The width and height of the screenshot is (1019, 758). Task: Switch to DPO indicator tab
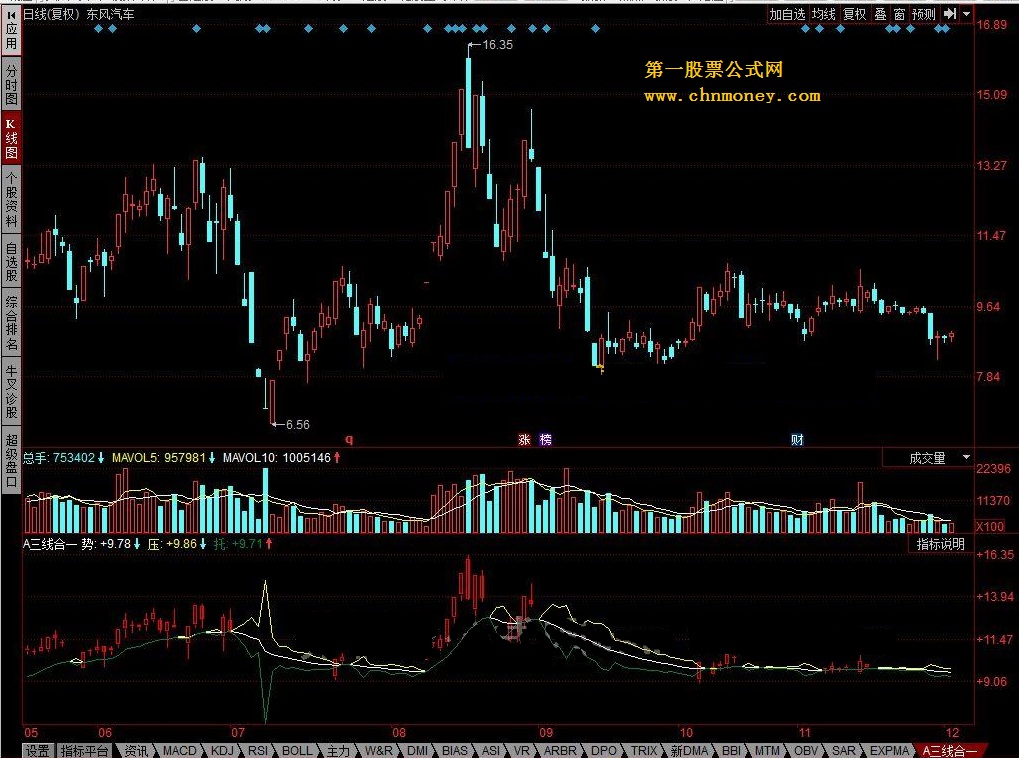(x=604, y=751)
